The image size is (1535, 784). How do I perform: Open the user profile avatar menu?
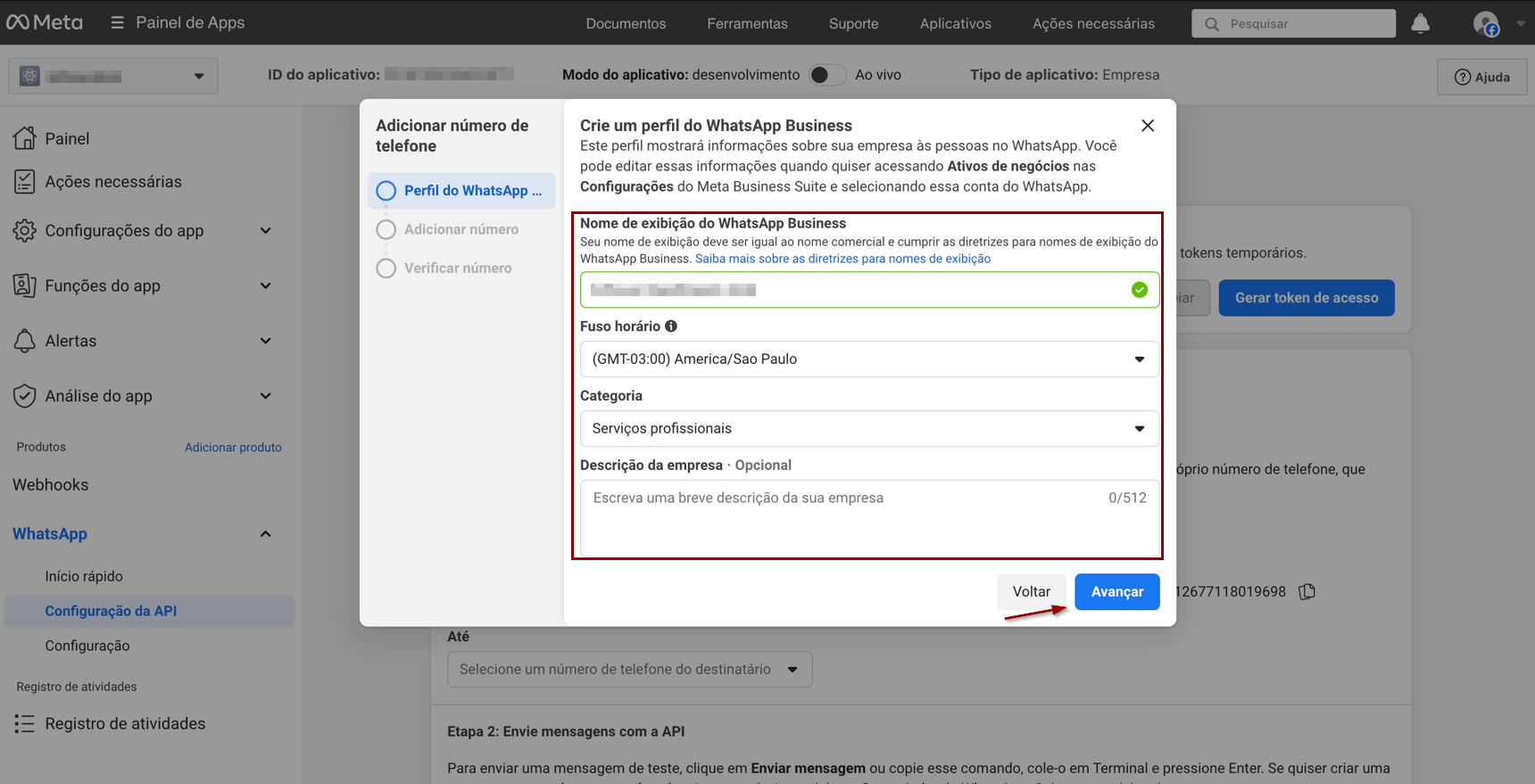[x=1486, y=24]
